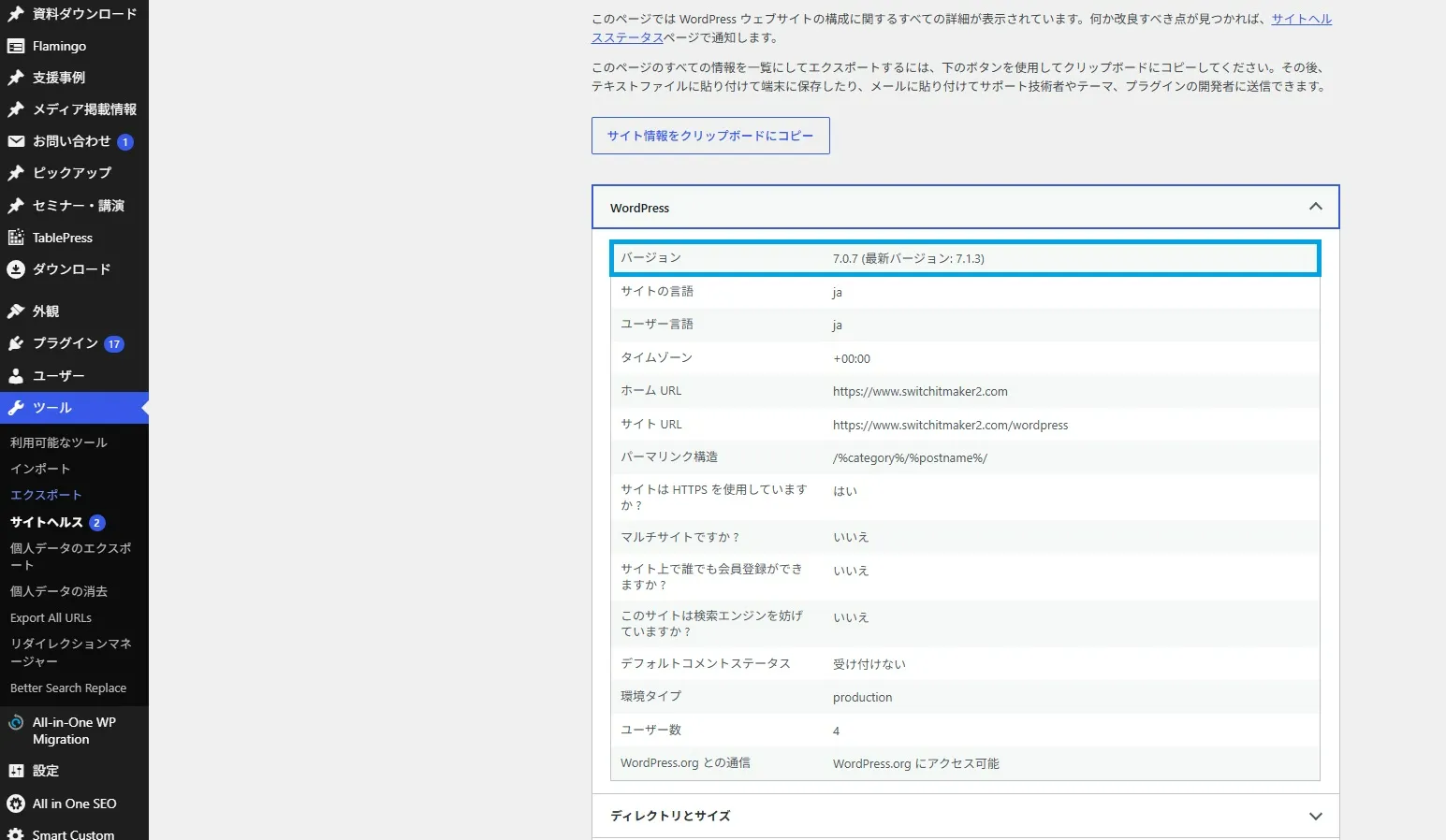Open 利用可能なツール submenu item

[x=59, y=442]
